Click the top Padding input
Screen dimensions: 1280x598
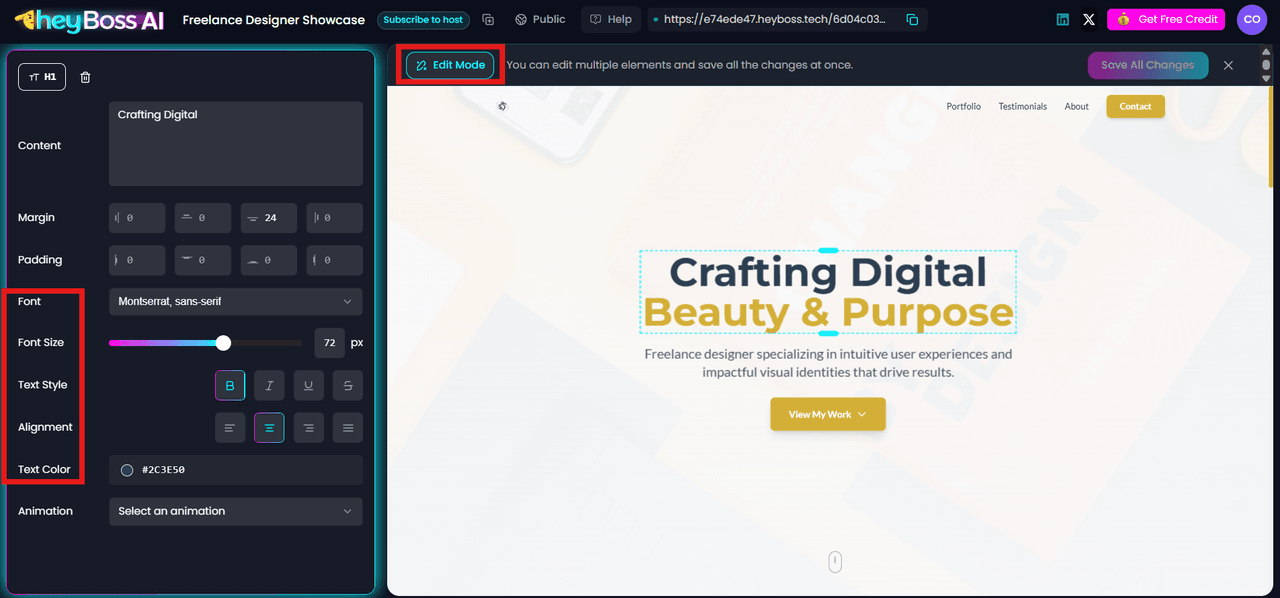tap(203, 260)
